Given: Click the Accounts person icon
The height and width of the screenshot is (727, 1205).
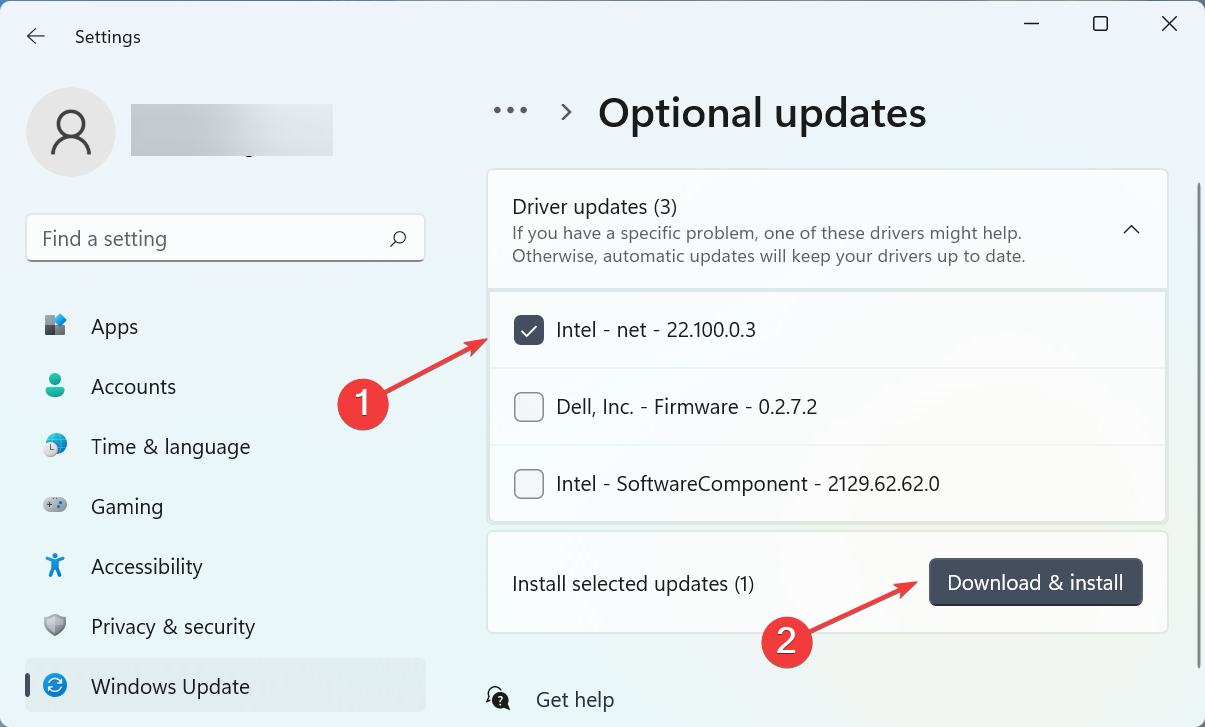Looking at the screenshot, I should [55, 387].
